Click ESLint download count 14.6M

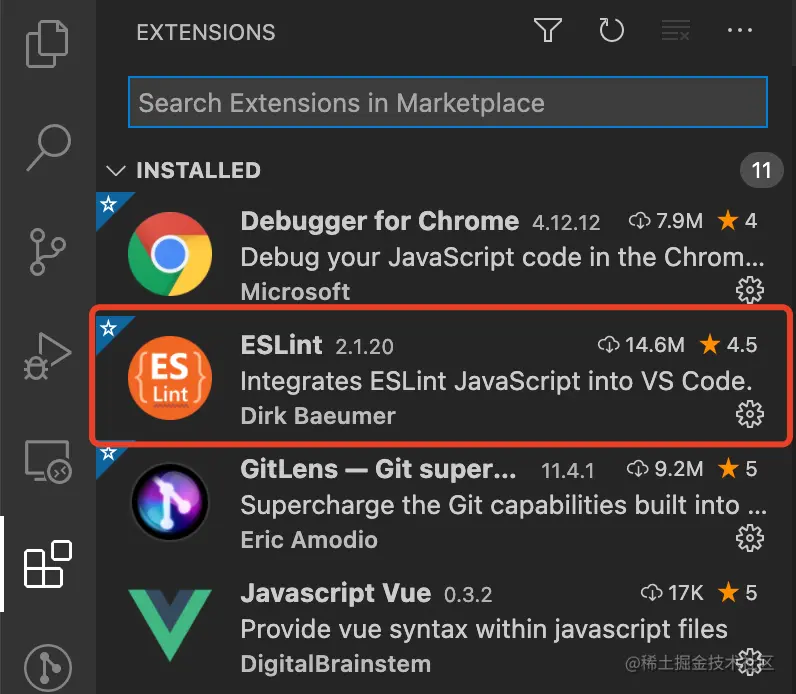tap(641, 345)
